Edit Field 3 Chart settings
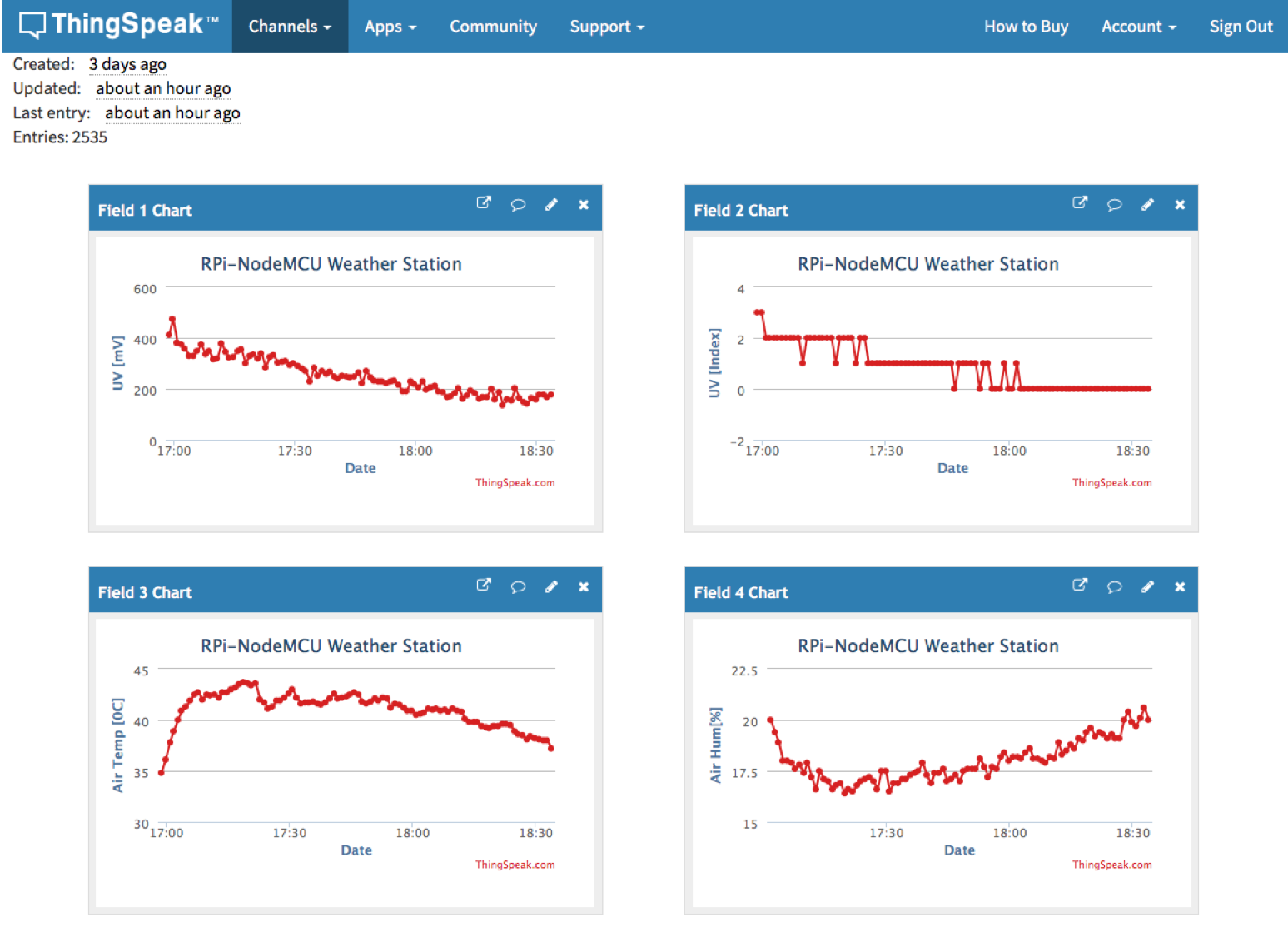Image resolution: width=1288 pixels, height=937 pixels. pyautogui.click(x=551, y=586)
